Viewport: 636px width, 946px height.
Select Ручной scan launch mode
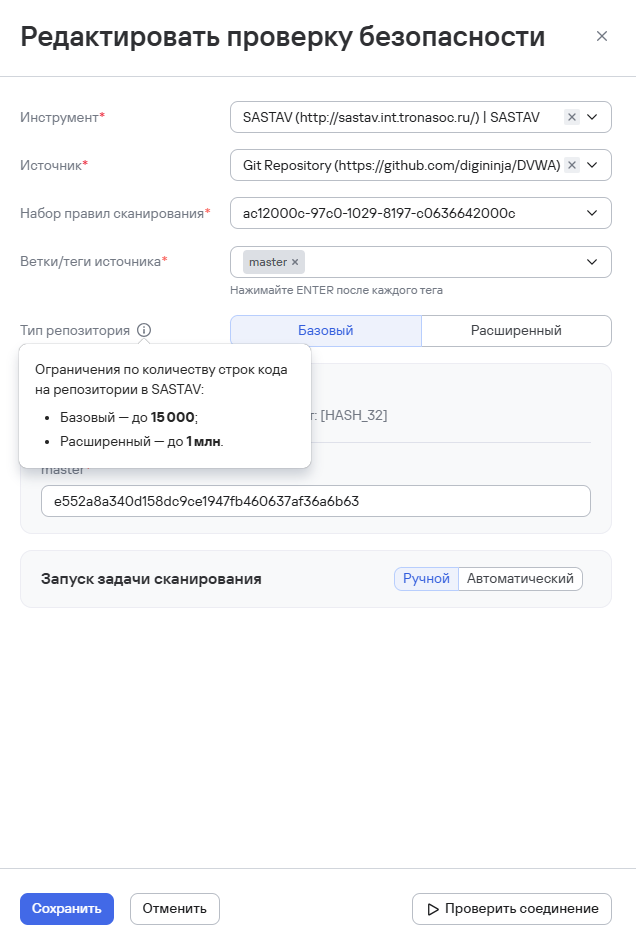tap(425, 578)
